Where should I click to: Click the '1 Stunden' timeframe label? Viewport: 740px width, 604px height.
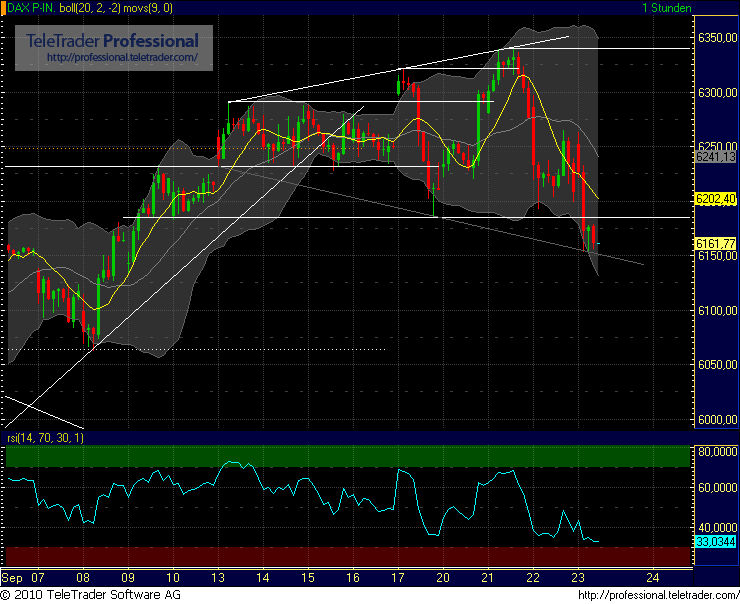(666, 8)
